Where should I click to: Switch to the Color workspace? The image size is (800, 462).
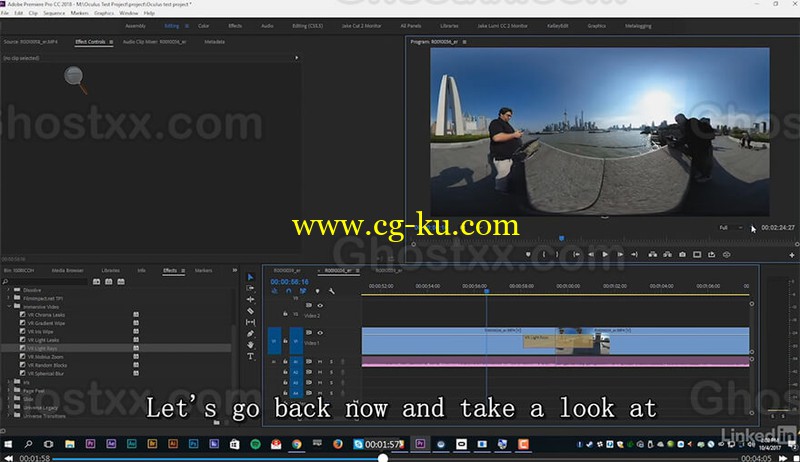[x=204, y=25]
